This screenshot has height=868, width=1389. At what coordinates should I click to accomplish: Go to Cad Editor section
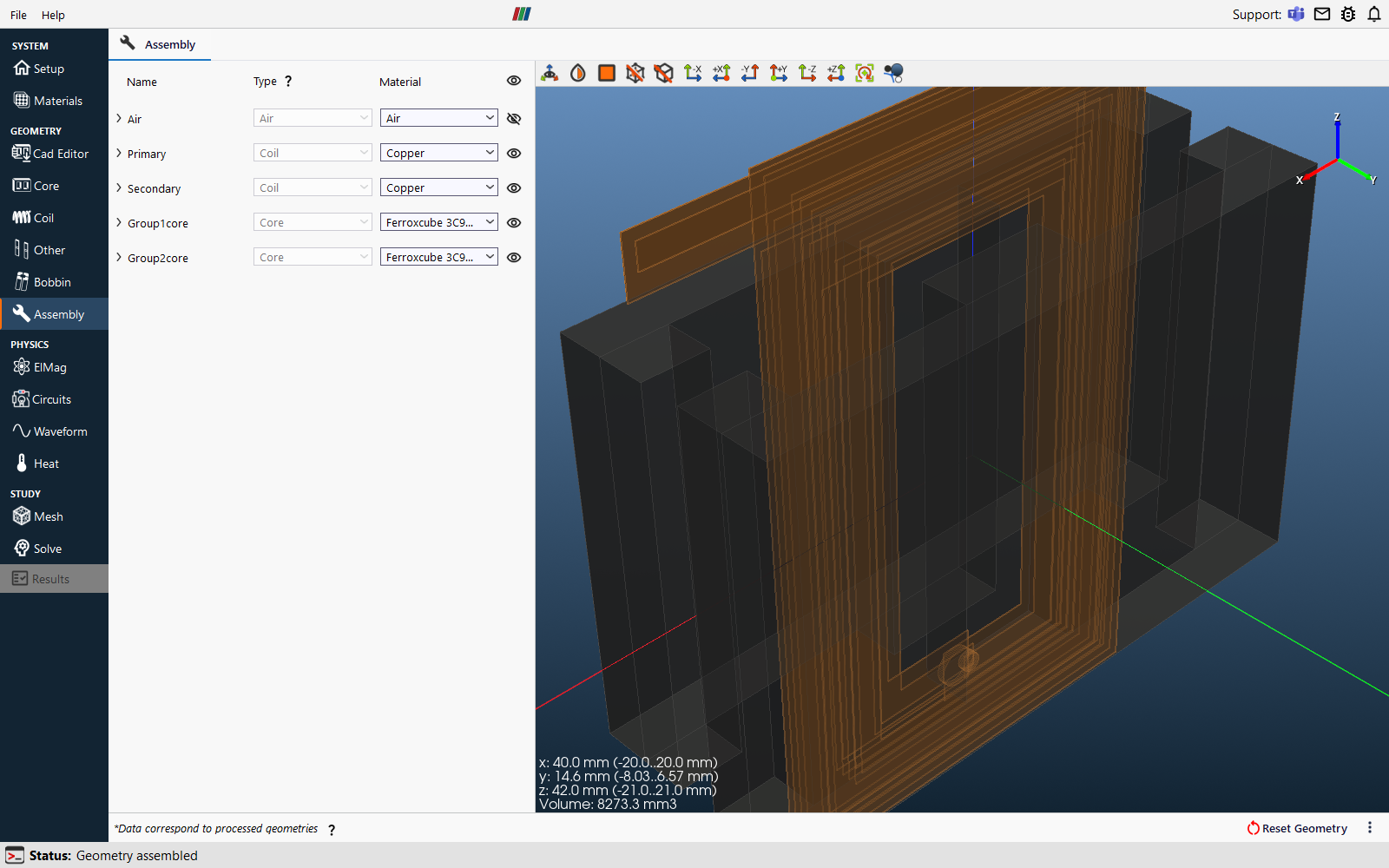(x=54, y=154)
